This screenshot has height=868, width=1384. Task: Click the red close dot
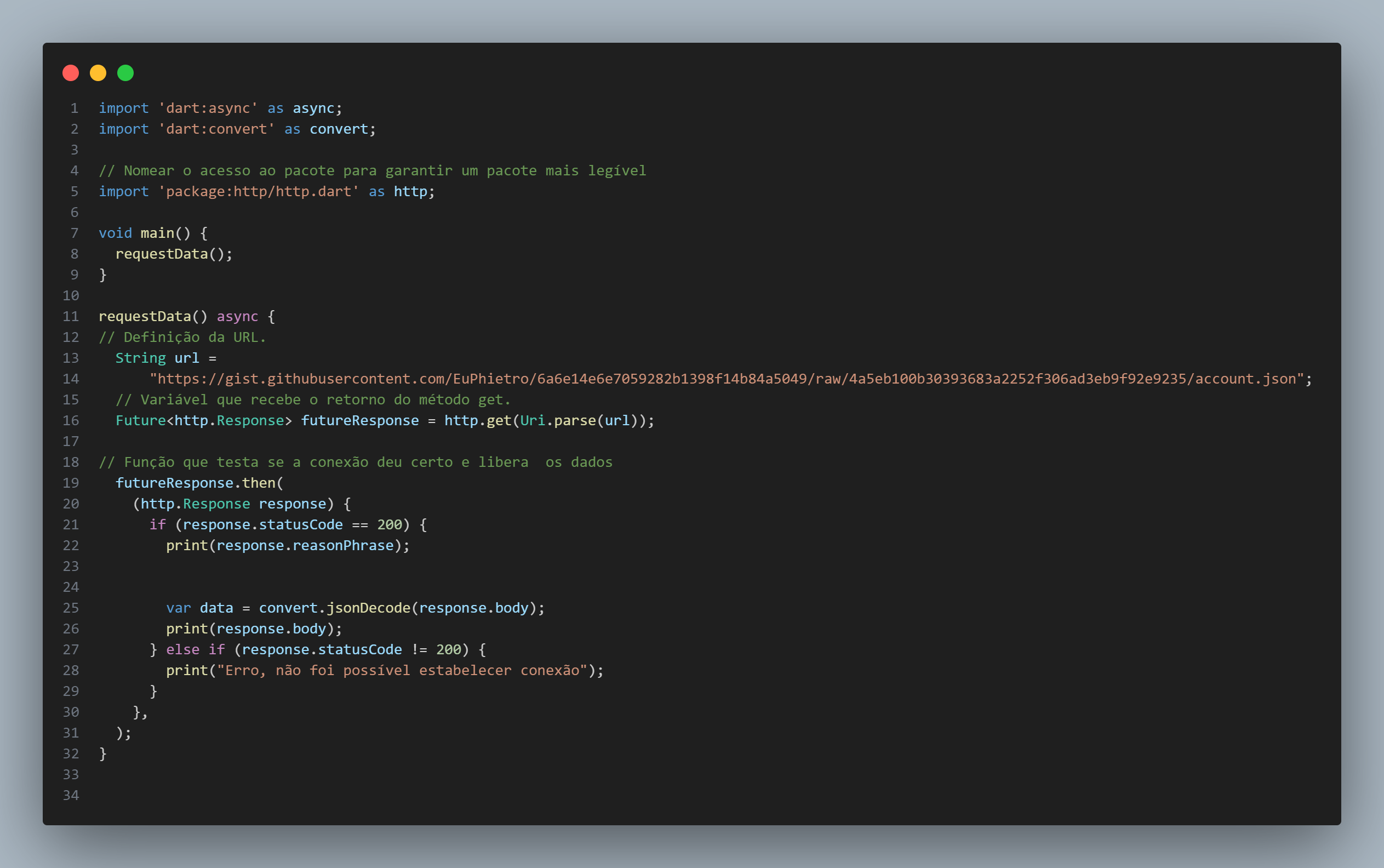[71, 73]
